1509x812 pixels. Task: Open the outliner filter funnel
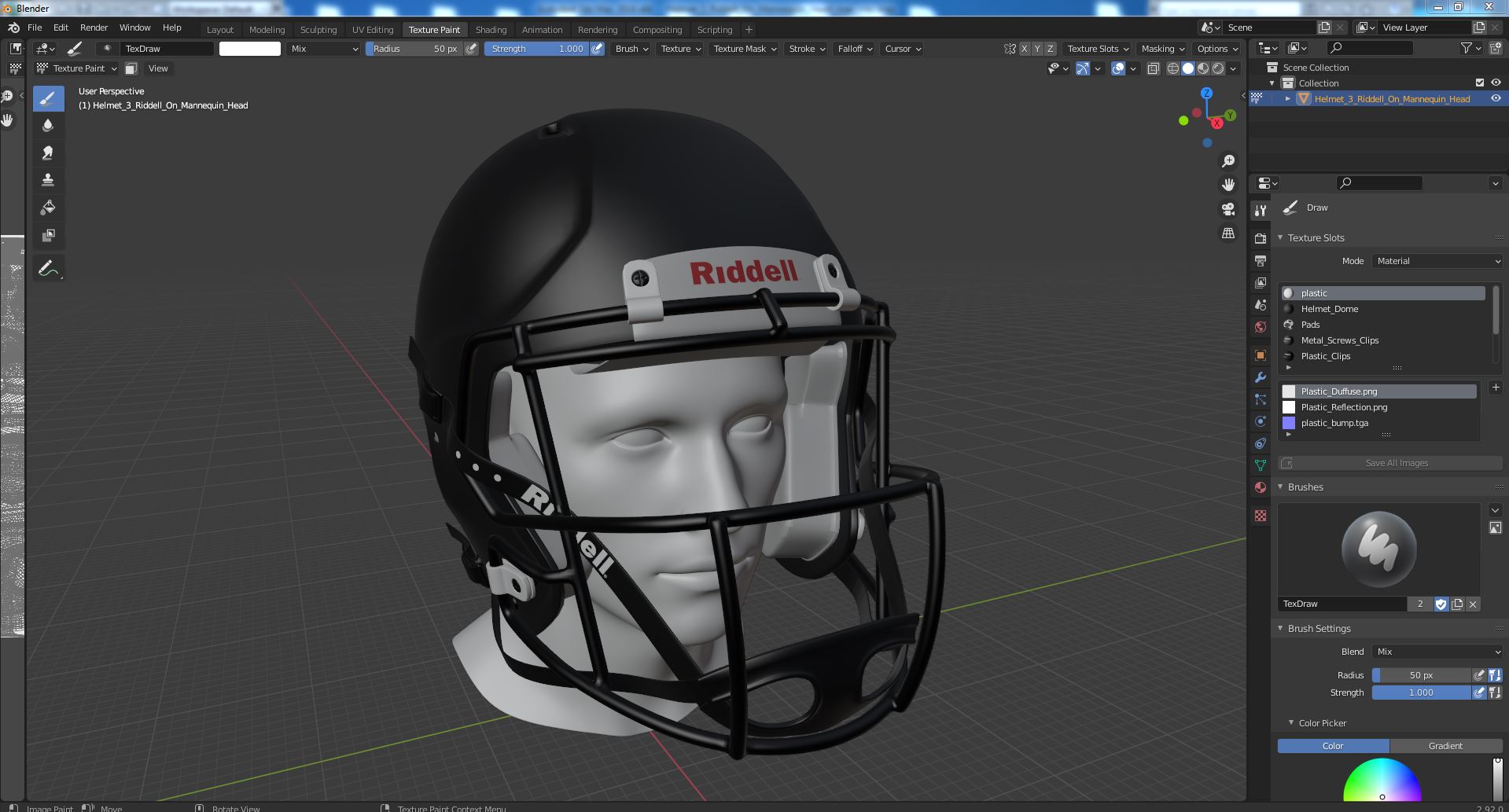[1470, 49]
